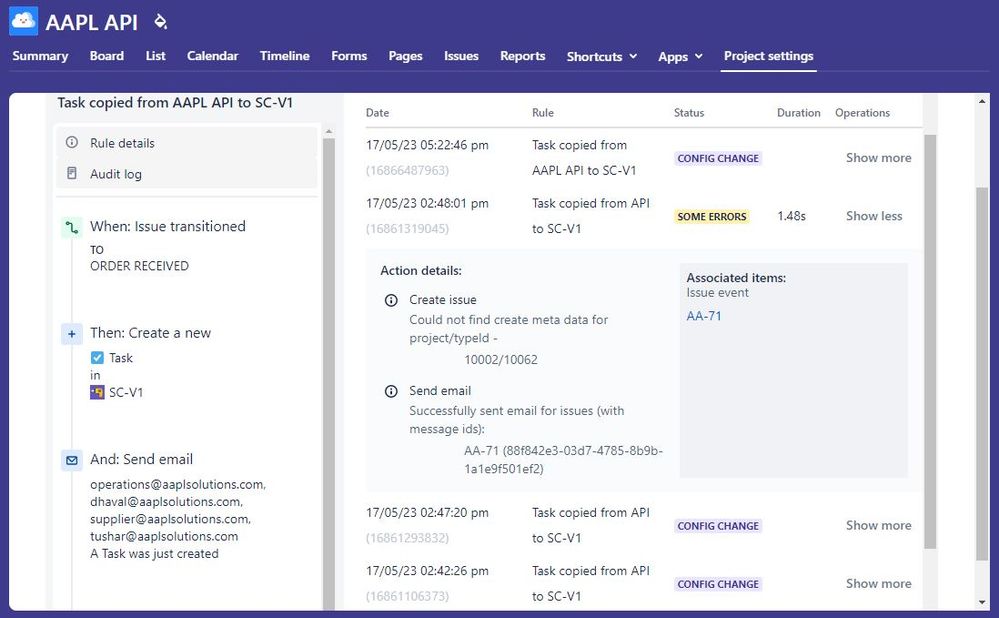Click the execution ID (16861293832)
This screenshot has height=618, width=999.
tap(407, 538)
